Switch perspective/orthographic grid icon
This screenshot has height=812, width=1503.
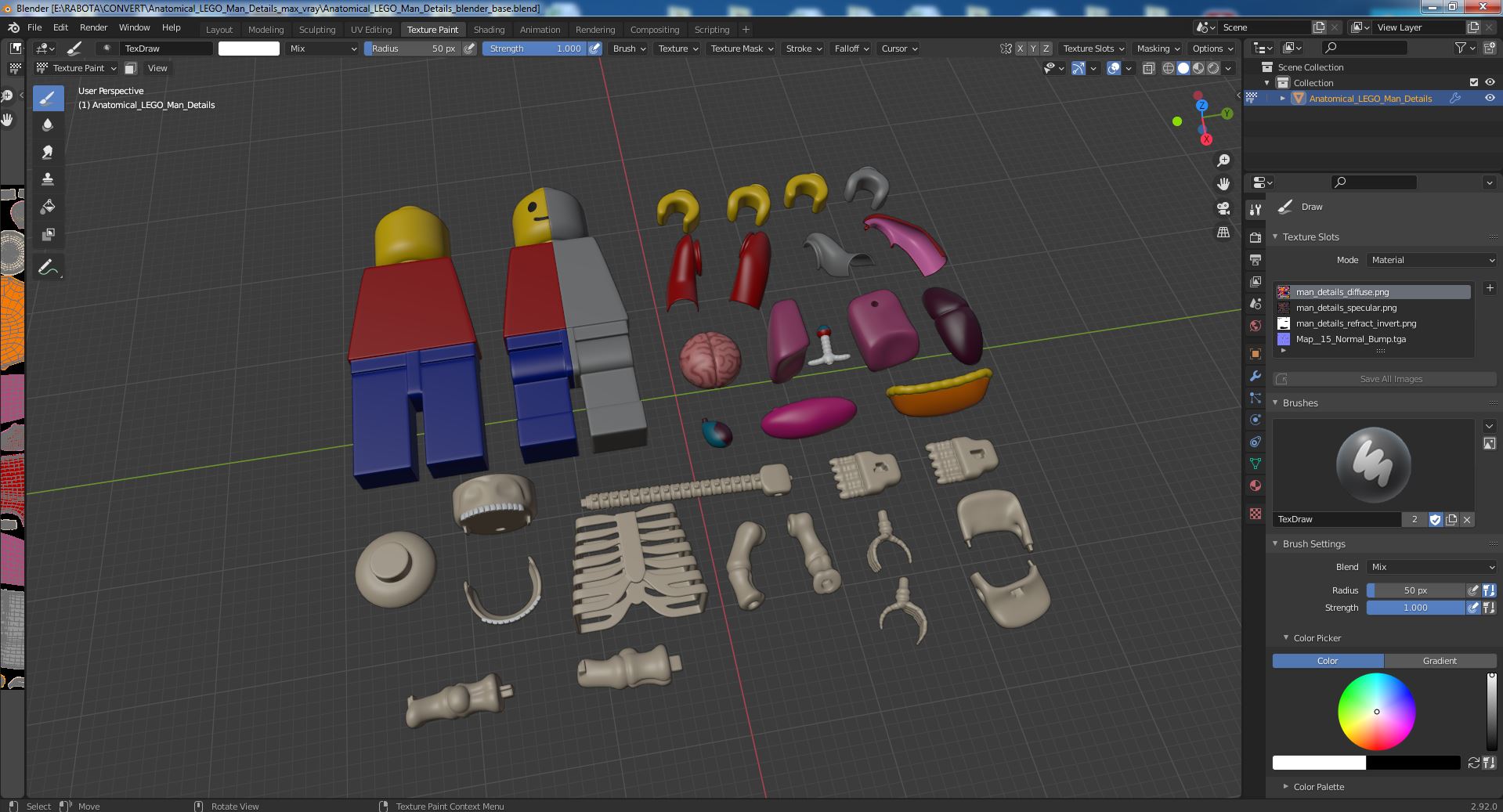pyautogui.click(x=1223, y=233)
